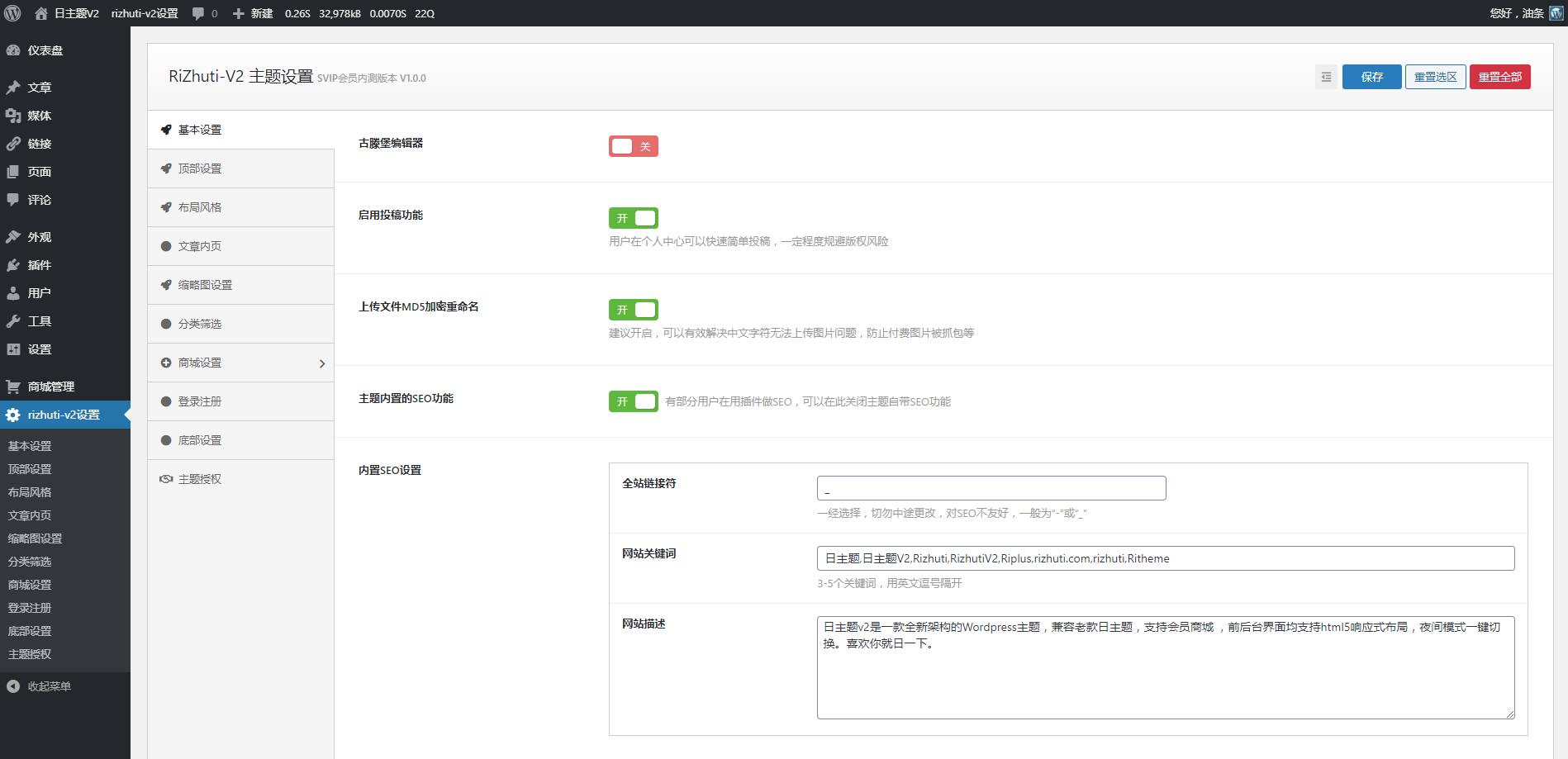Image resolution: width=1568 pixels, height=759 pixels.
Task: Click the plus icon next to 新建
Action: tap(238, 13)
